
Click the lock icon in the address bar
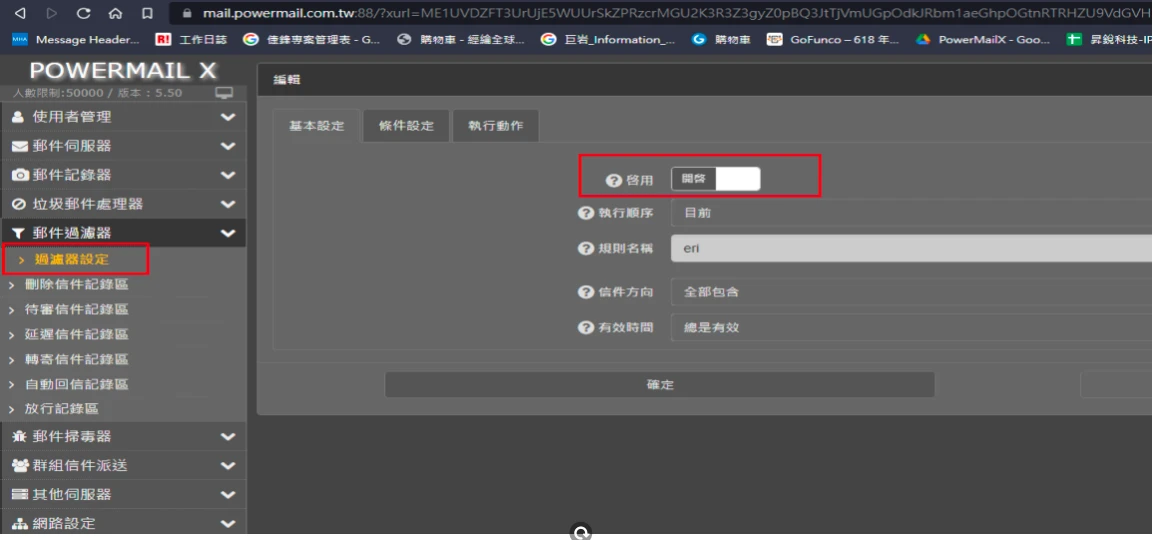pos(187,13)
